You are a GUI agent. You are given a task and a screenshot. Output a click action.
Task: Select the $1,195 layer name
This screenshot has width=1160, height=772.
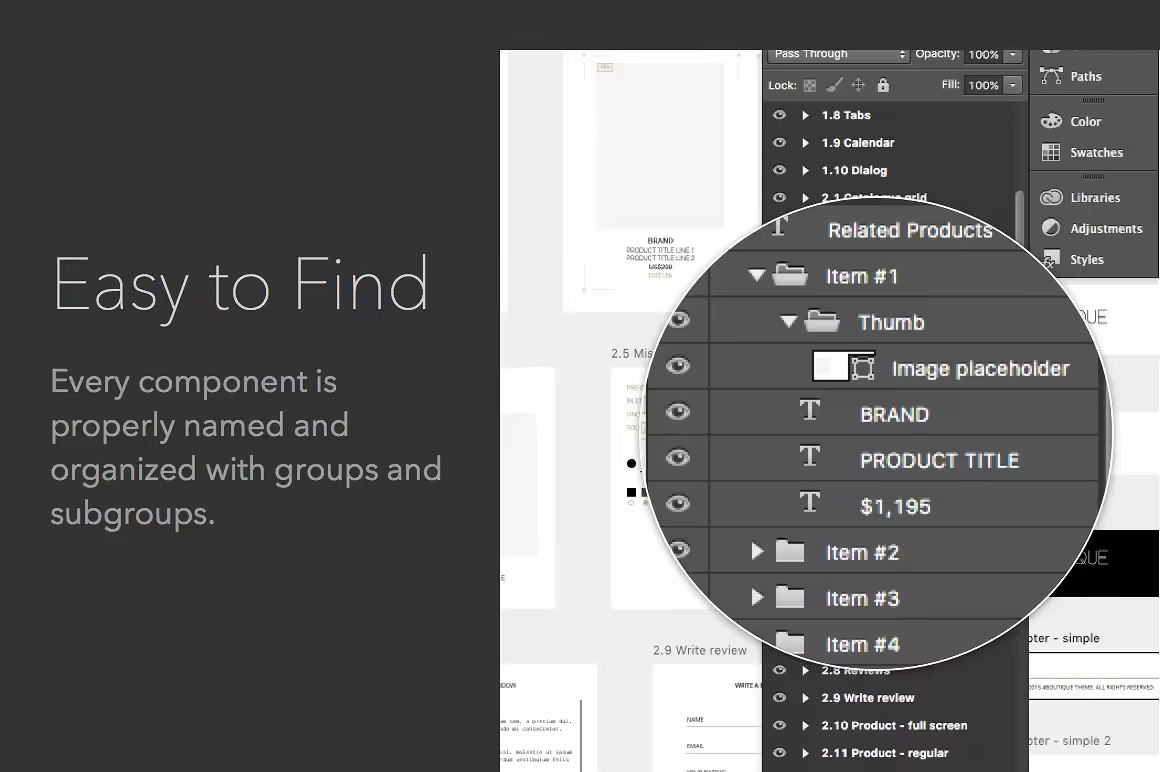click(895, 507)
